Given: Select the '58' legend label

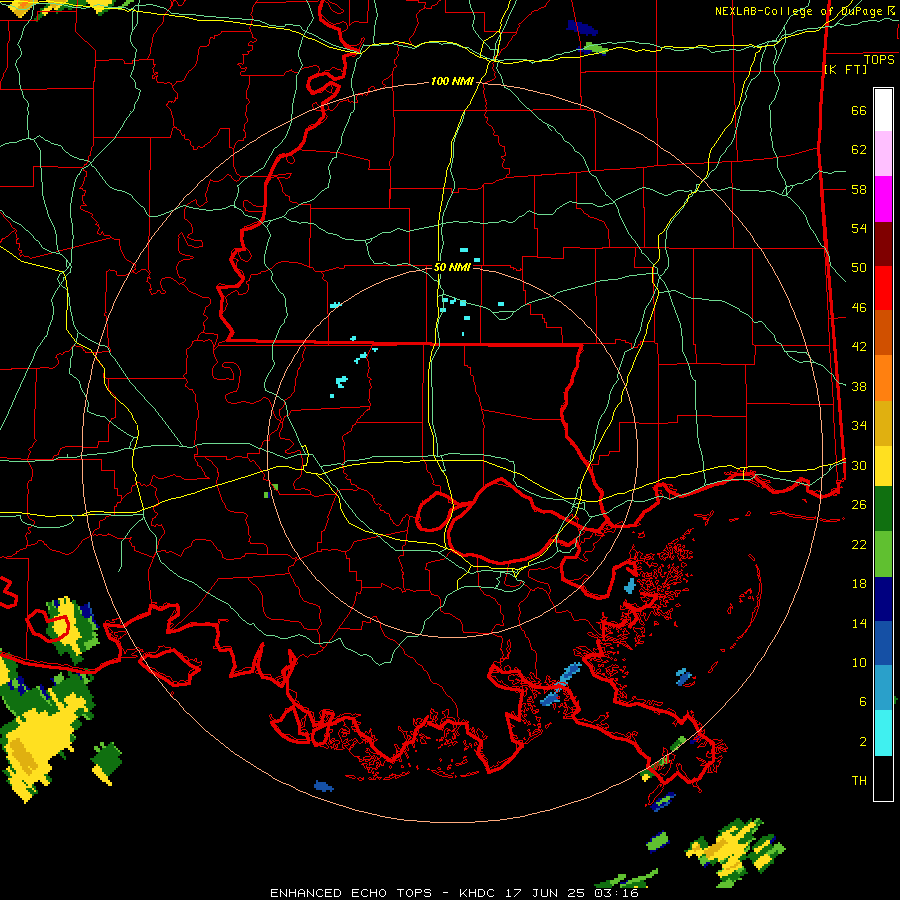Looking at the screenshot, I should point(859,189).
